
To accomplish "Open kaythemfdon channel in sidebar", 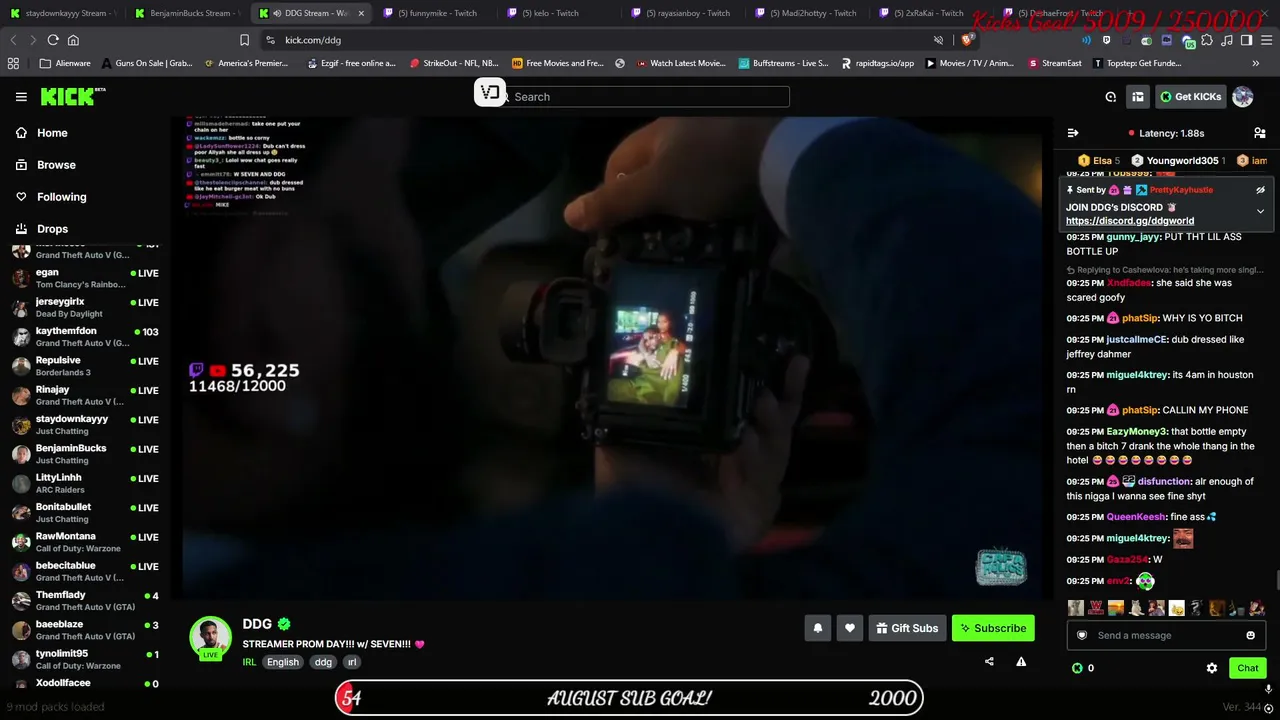I will [x=85, y=337].
